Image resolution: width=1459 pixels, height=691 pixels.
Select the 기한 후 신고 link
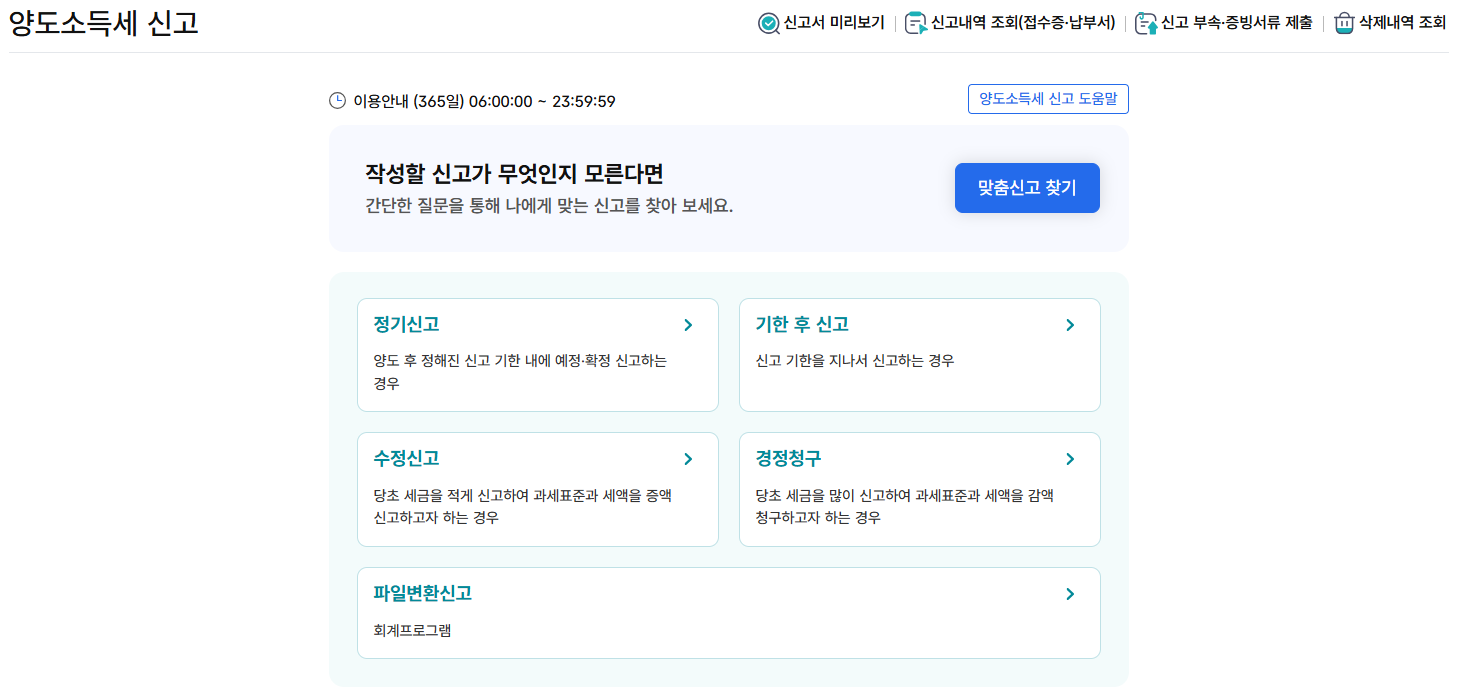(x=804, y=325)
